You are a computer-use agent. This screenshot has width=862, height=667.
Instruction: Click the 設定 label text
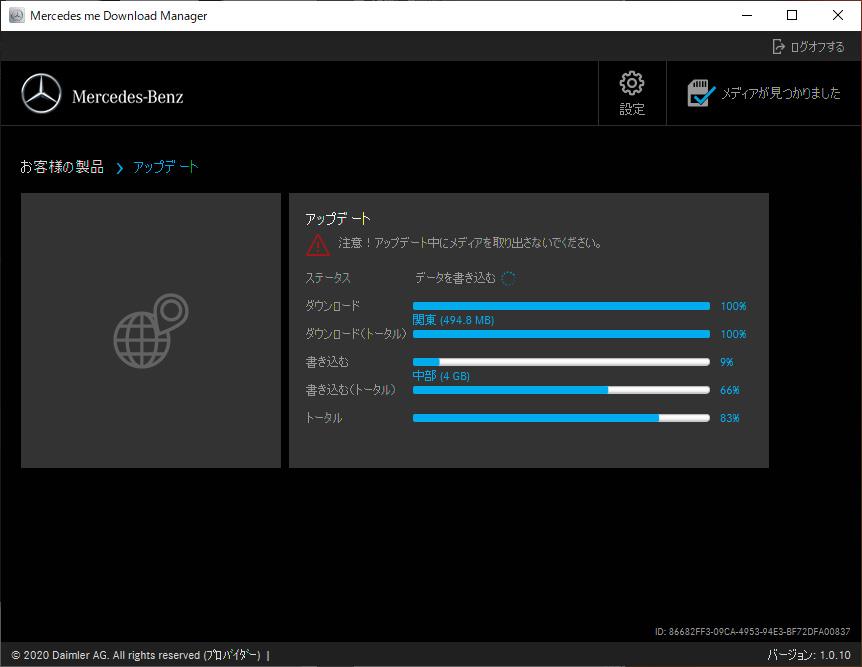click(632, 109)
